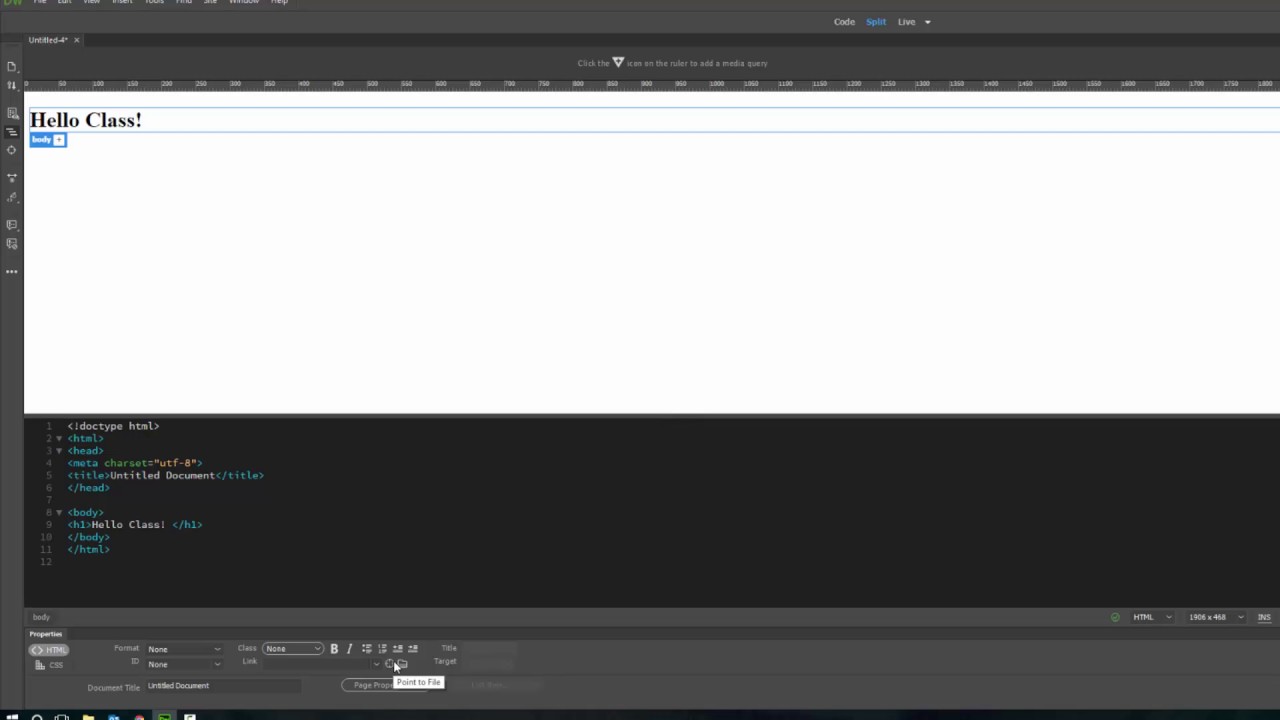Open the Open Documents icon in left toolbar
This screenshot has width=1280, height=720.
12,66
